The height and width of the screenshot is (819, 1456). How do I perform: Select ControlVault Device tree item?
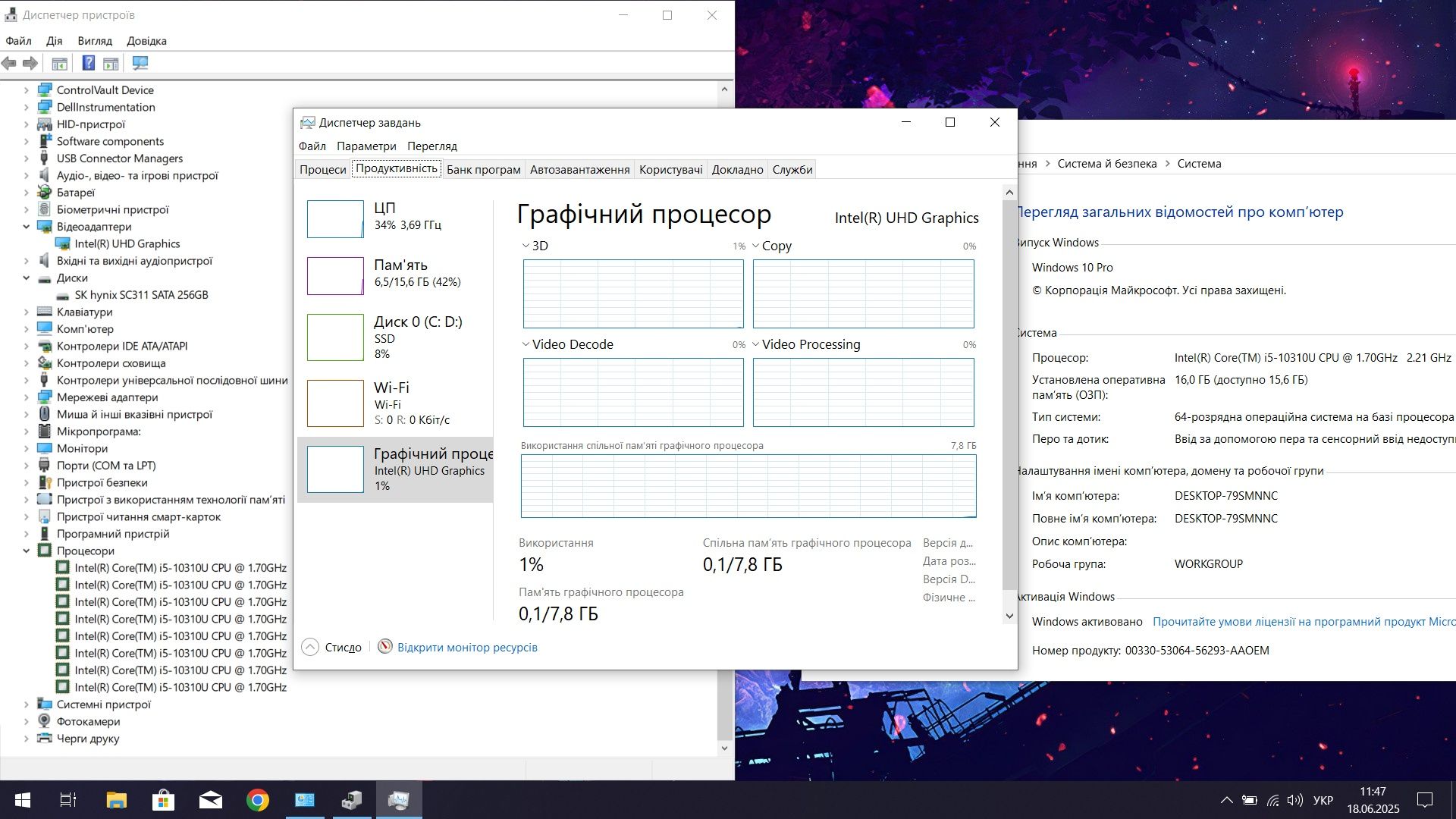click(x=105, y=90)
